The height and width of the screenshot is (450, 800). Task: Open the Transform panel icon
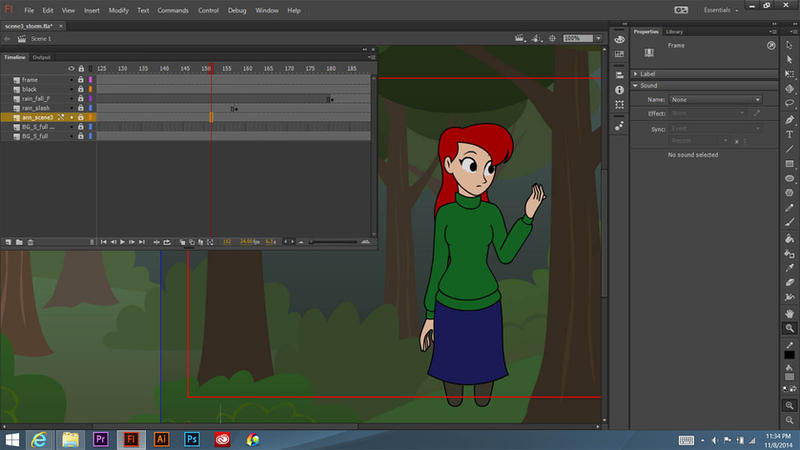coord(619,105)
